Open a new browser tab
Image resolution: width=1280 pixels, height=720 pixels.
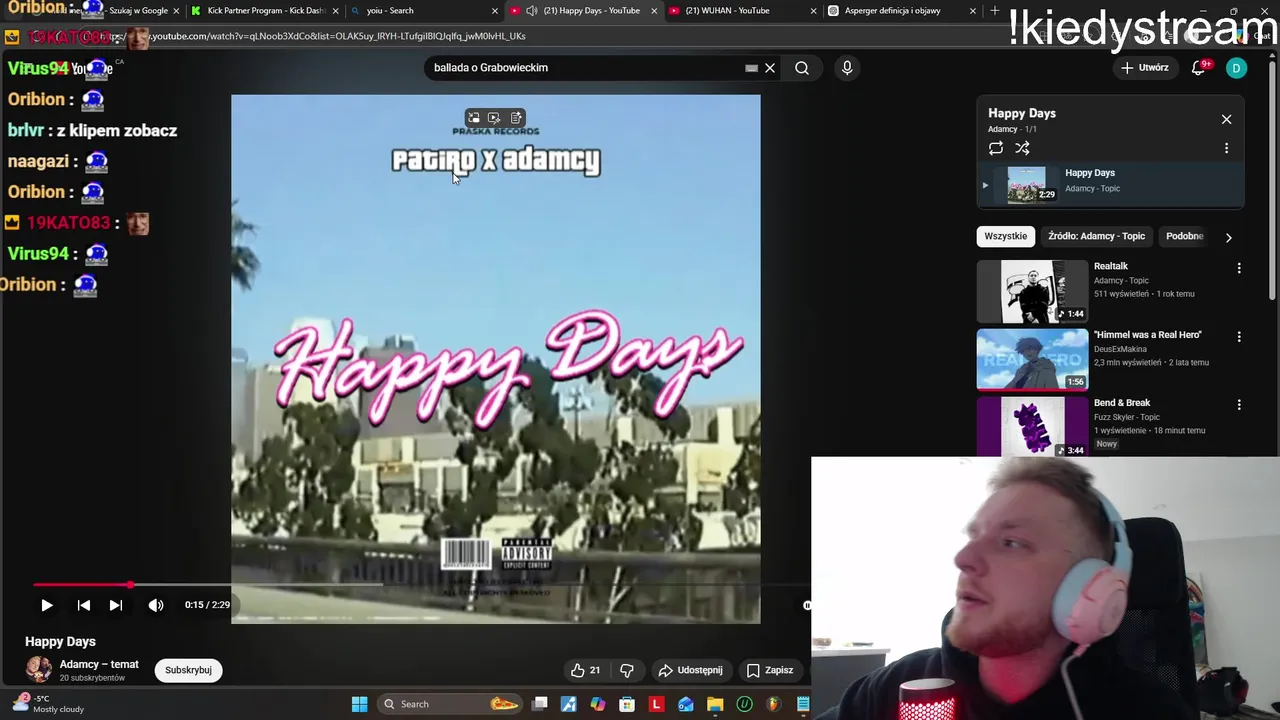coord(994,11)
